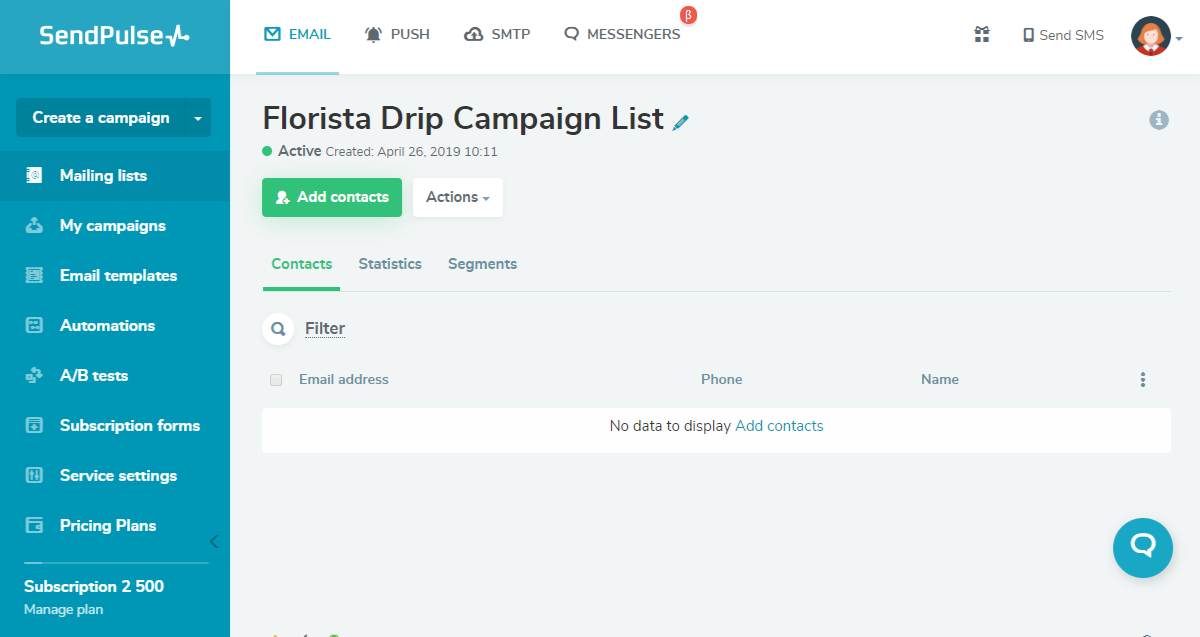Open the live chat bubble
The height and width of the screenshot is (637, 1200).
pyautogui.click(x=1142, y=547)
